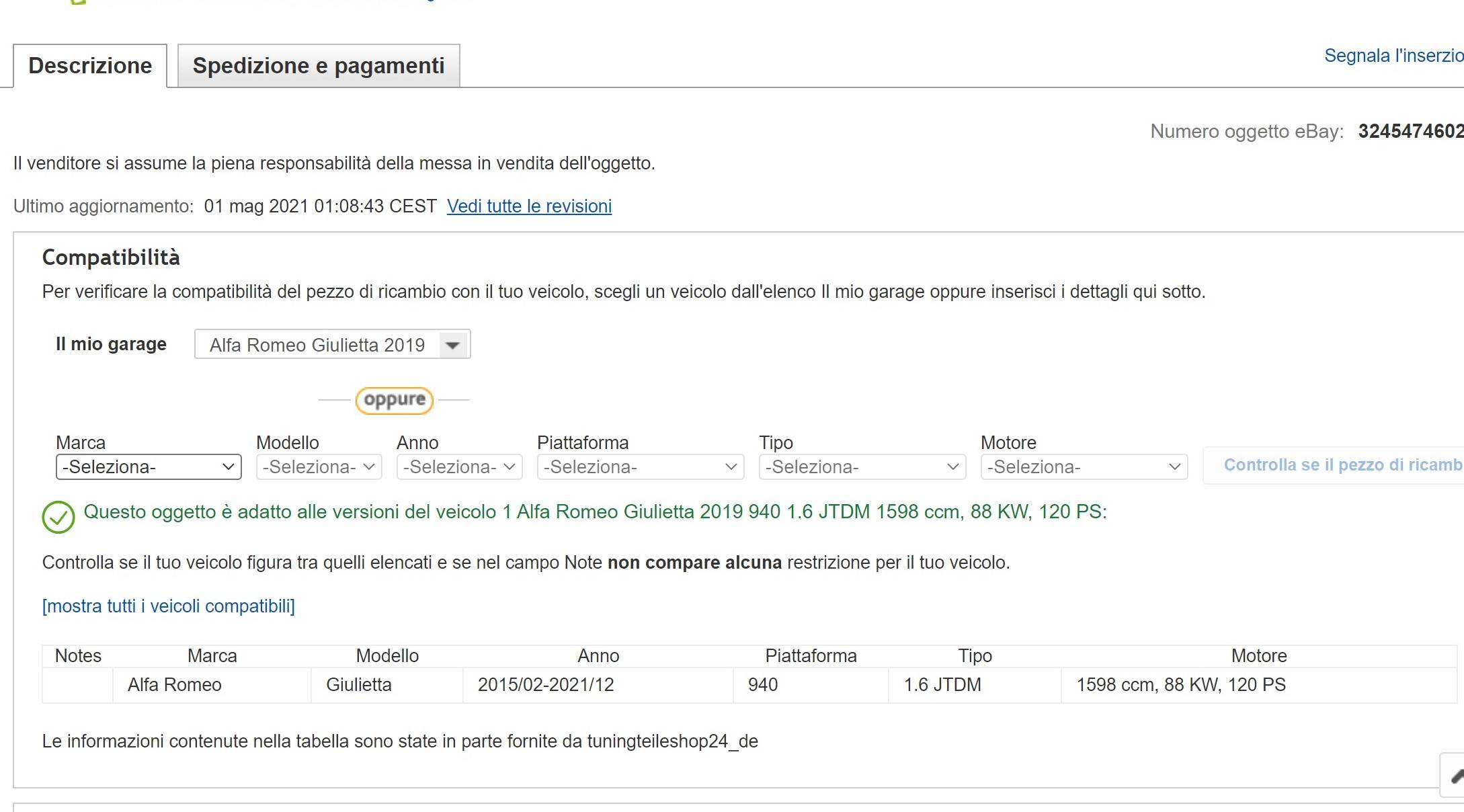Click the last update date text
The width and height of the screenshot is (1464, 812).
[x=320, y=206]
